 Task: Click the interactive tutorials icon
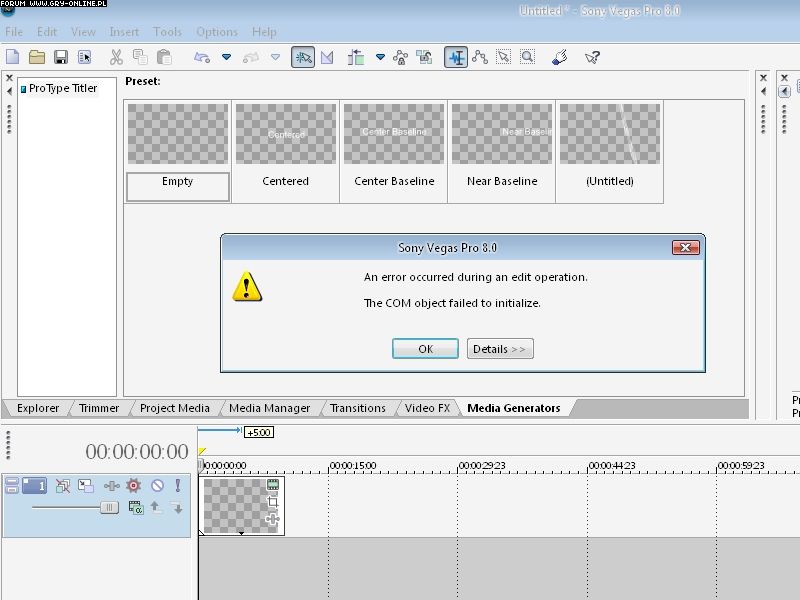pyautogui.click(x=560, y=57)
